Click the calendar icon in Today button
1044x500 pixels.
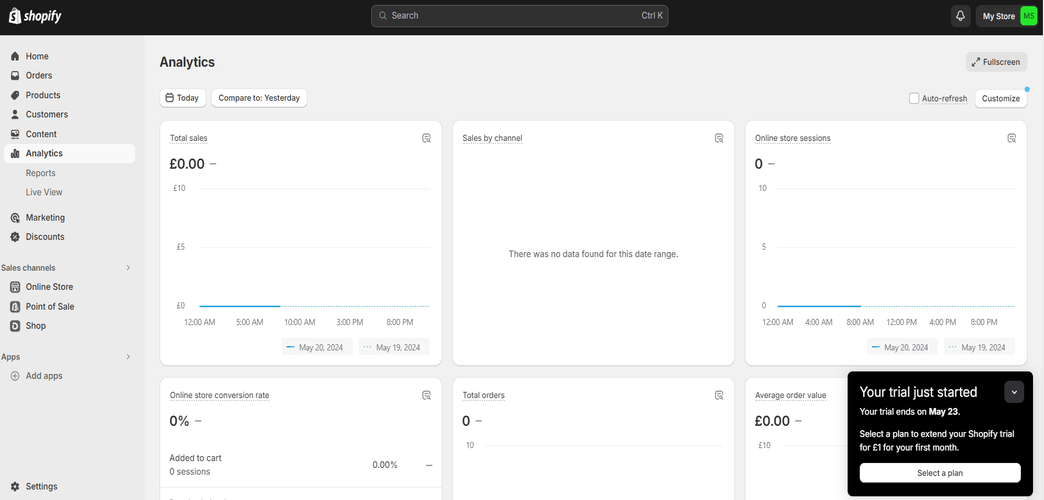point(169,98)
